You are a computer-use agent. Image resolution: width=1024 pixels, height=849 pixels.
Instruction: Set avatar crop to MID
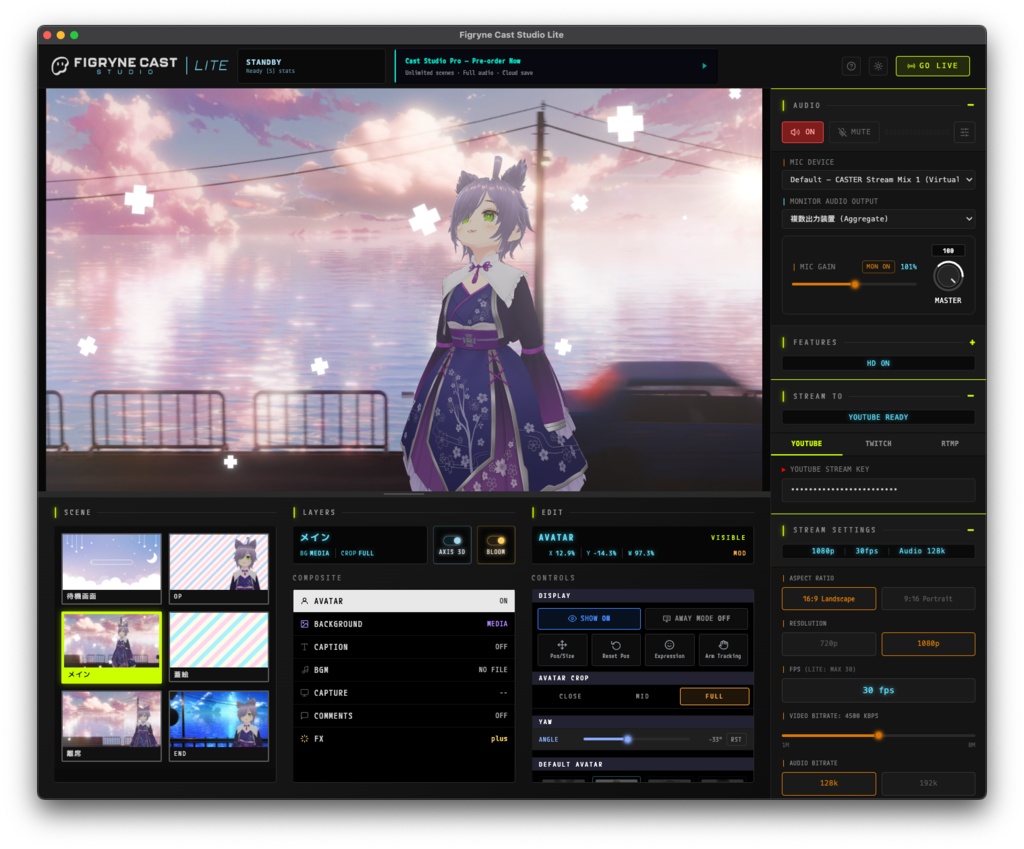click(x=642, y=696)
